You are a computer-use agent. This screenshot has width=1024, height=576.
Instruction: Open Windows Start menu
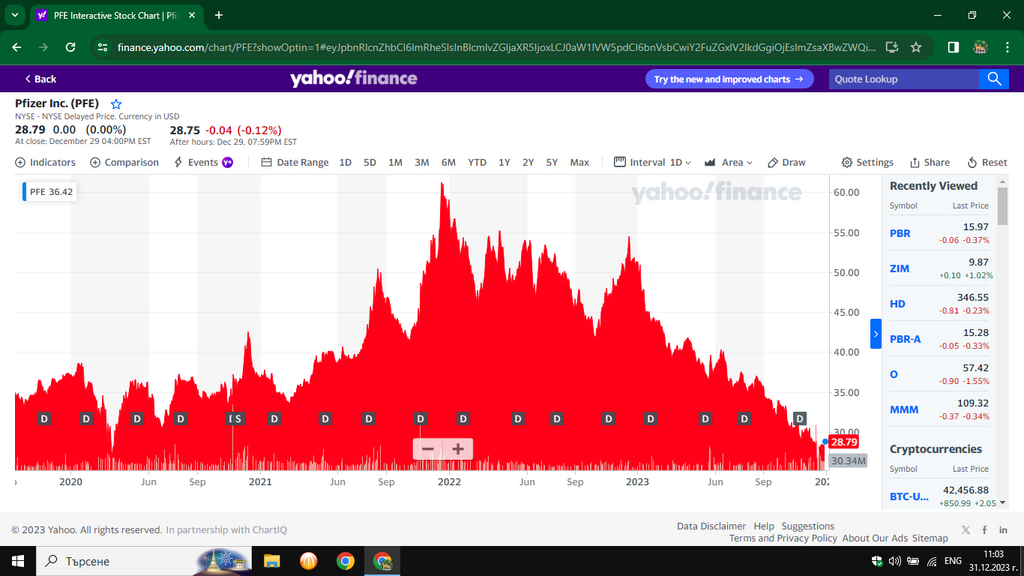point(18,561)
